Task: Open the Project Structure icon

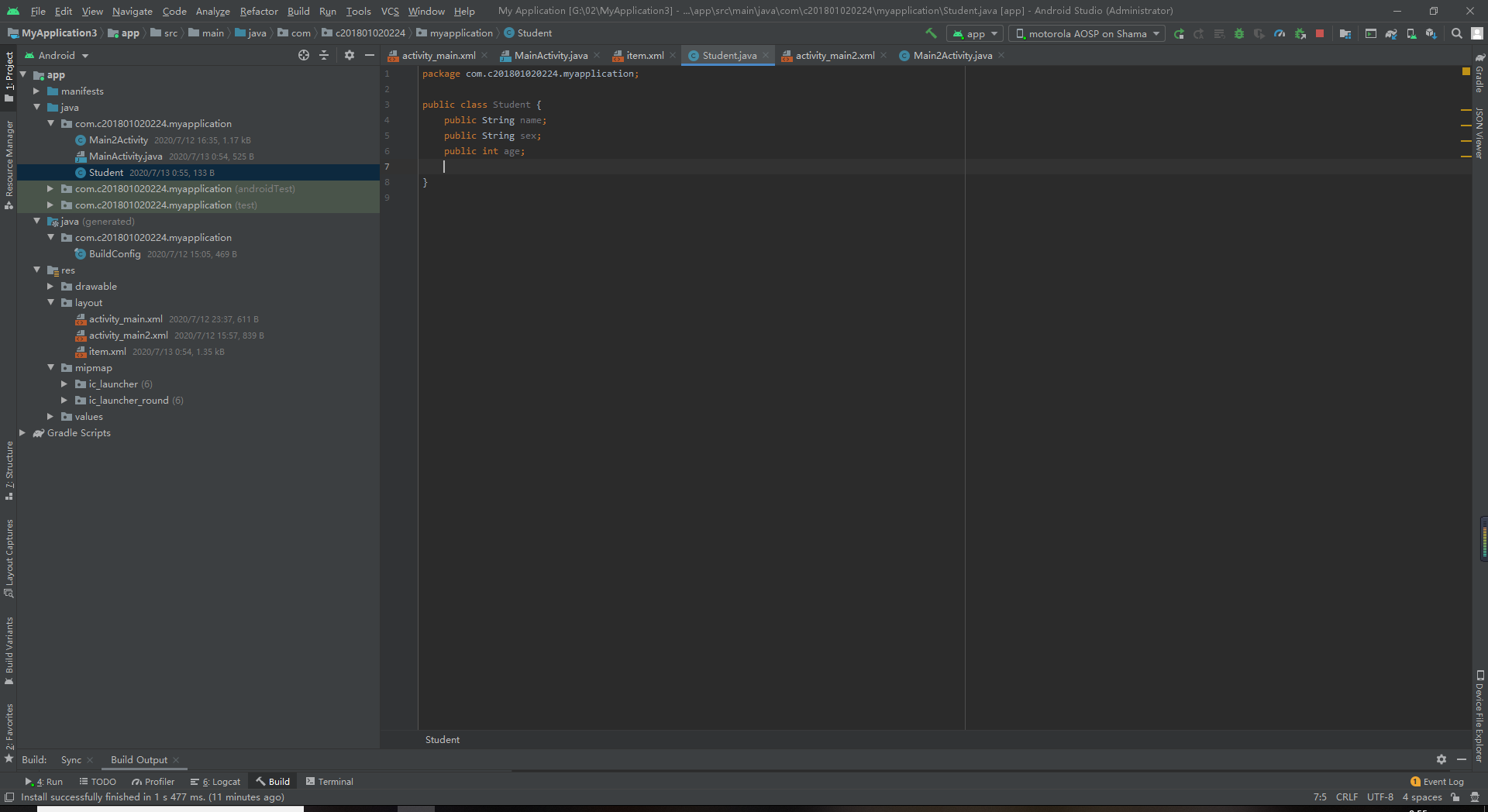Action: (x=1345, y=33)
